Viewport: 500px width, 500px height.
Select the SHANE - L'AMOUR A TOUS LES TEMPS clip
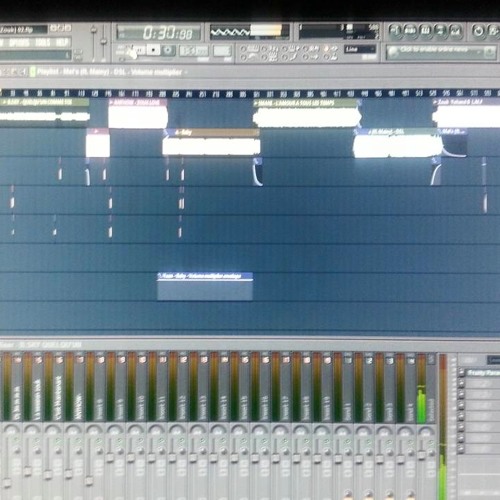(307, 113)
